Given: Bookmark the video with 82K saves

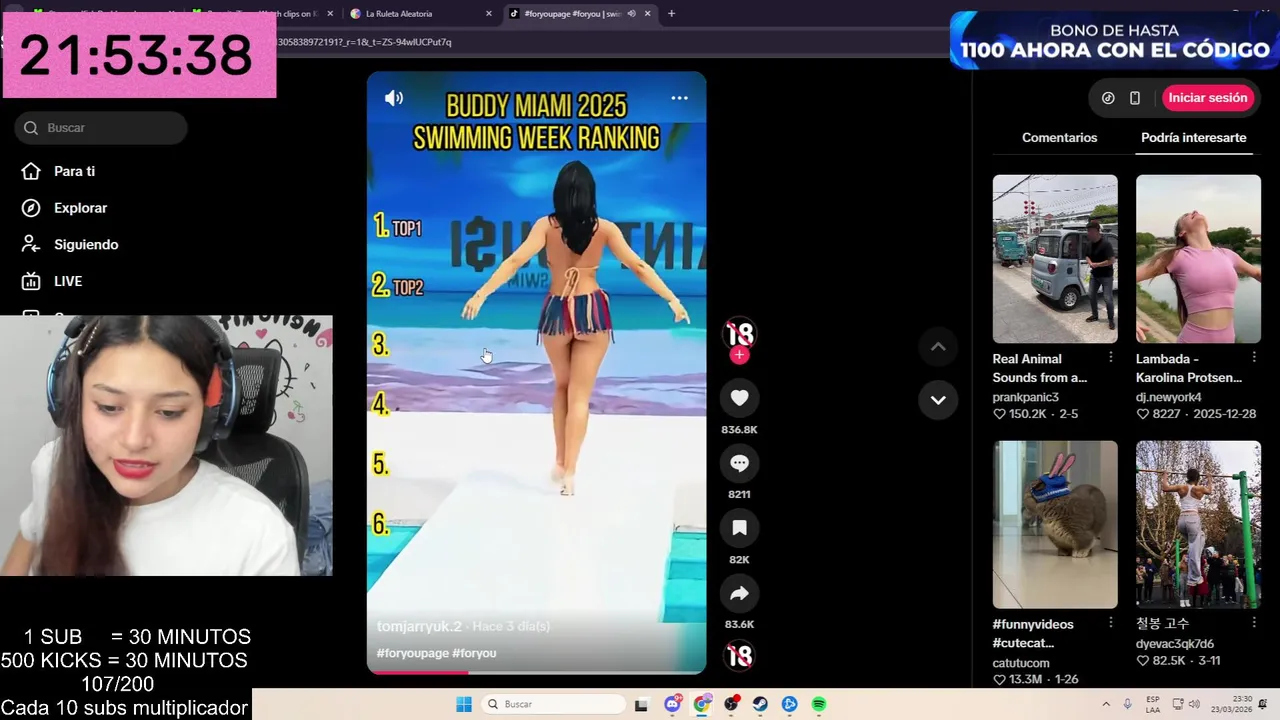Looking at the screenshot, I should 739,528.
